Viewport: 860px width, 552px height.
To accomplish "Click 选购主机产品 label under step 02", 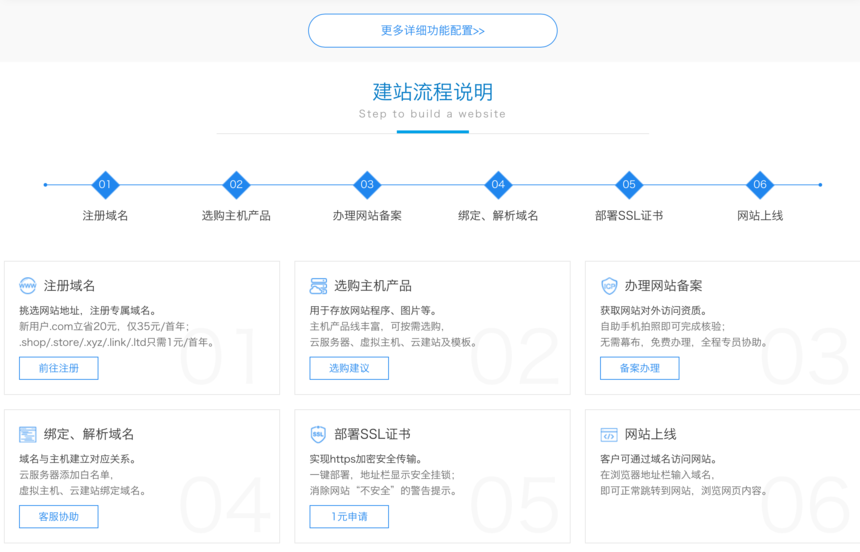I will coord(236,216).
